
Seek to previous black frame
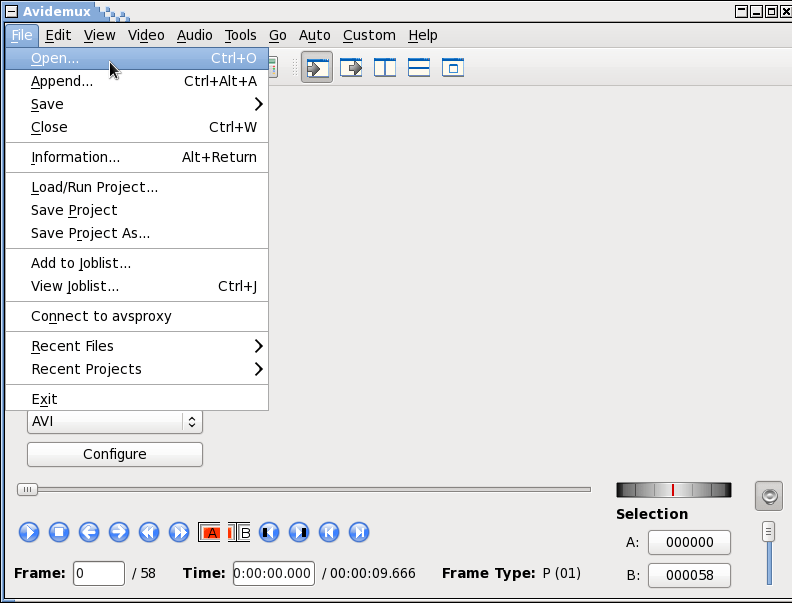(269, 532)
